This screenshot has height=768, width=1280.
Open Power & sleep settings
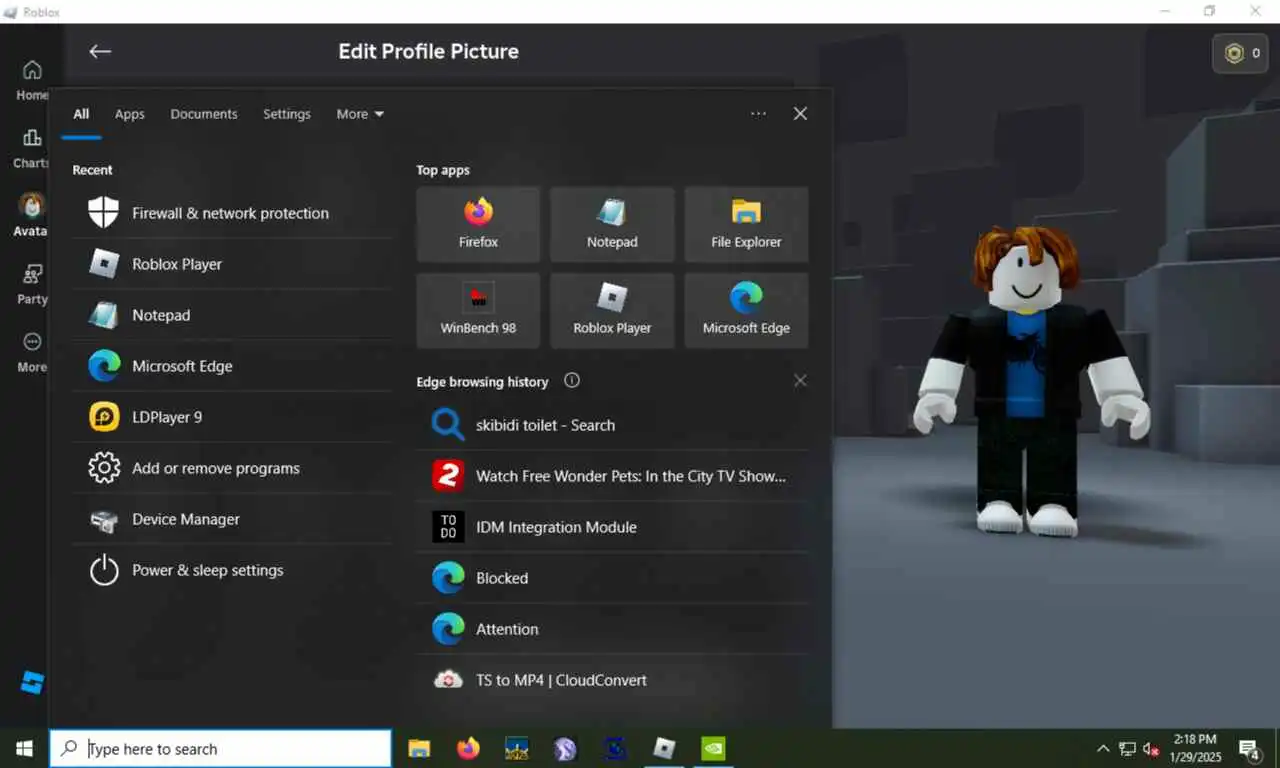click(231, 570)
